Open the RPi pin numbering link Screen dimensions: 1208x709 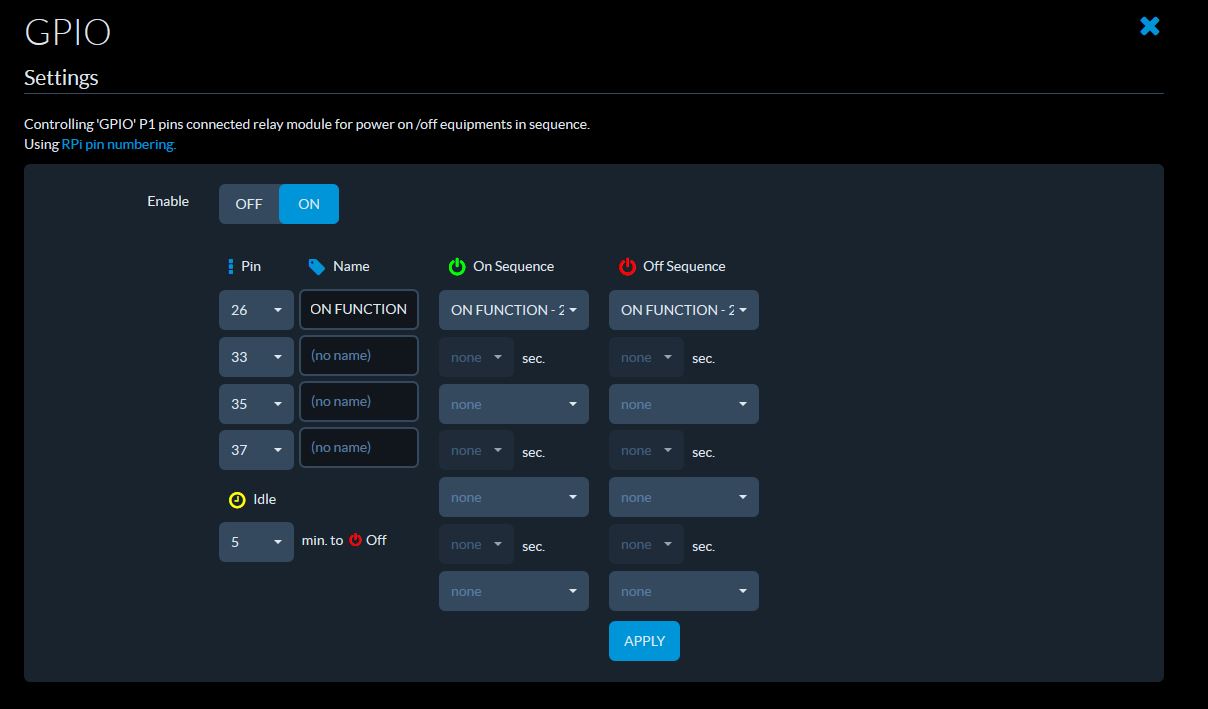pos(118,144)
